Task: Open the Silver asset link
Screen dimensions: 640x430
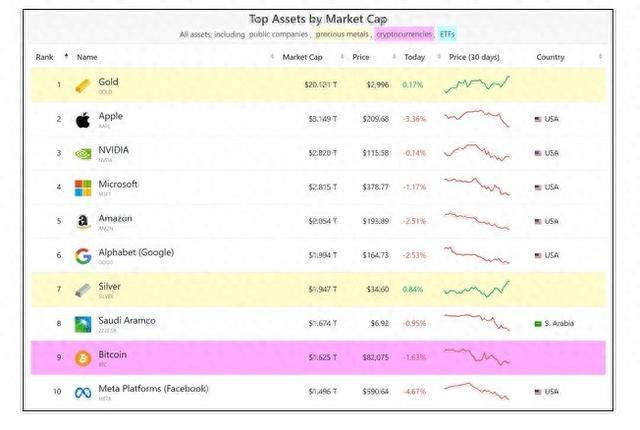Action: click(110, 286)
